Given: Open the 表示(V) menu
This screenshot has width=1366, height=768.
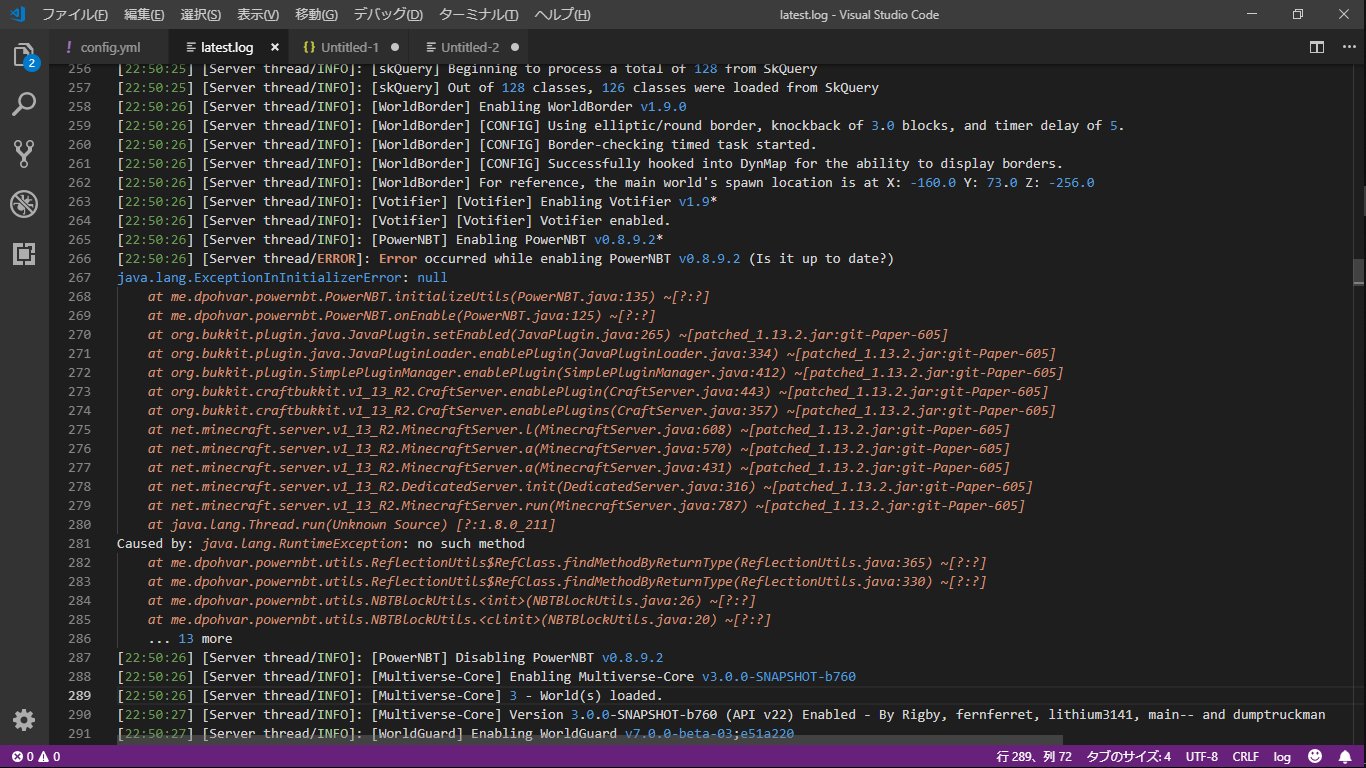Looking at the screenshot, I should (258, 15).
